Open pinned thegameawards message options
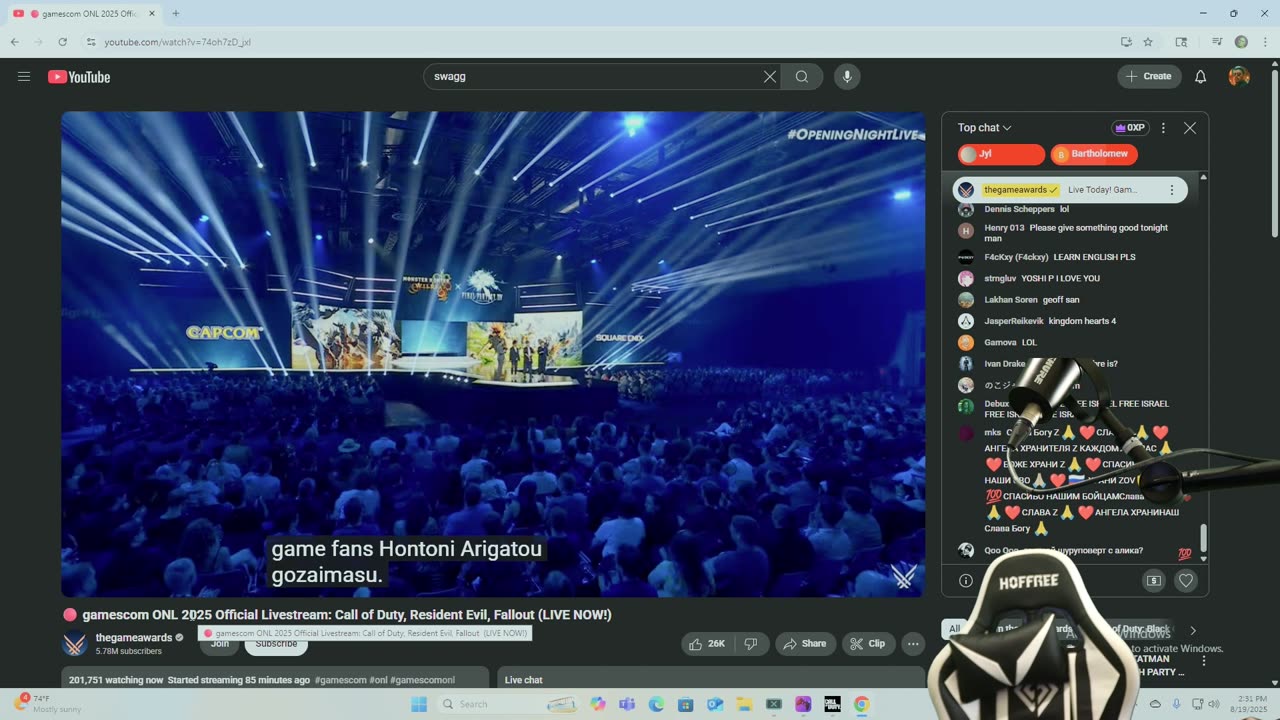The width and height of the screenshot is (1280, 720). (x=1172, y=190)
